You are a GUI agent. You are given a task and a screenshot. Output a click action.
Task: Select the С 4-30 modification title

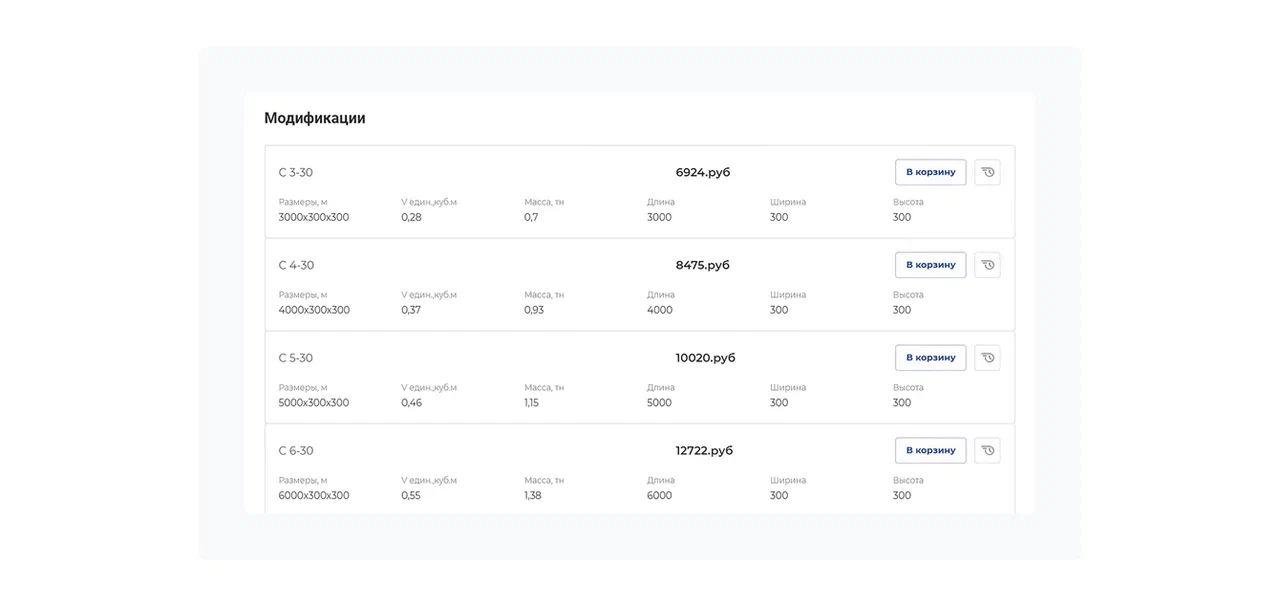click(x=296, y=265)
